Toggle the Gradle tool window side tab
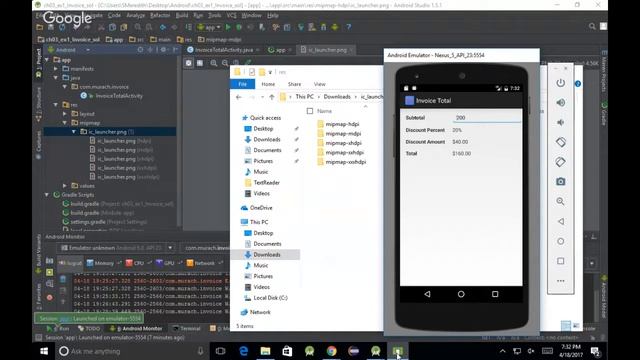The width and height of the screenshot is (640, 360). (604, 113)
